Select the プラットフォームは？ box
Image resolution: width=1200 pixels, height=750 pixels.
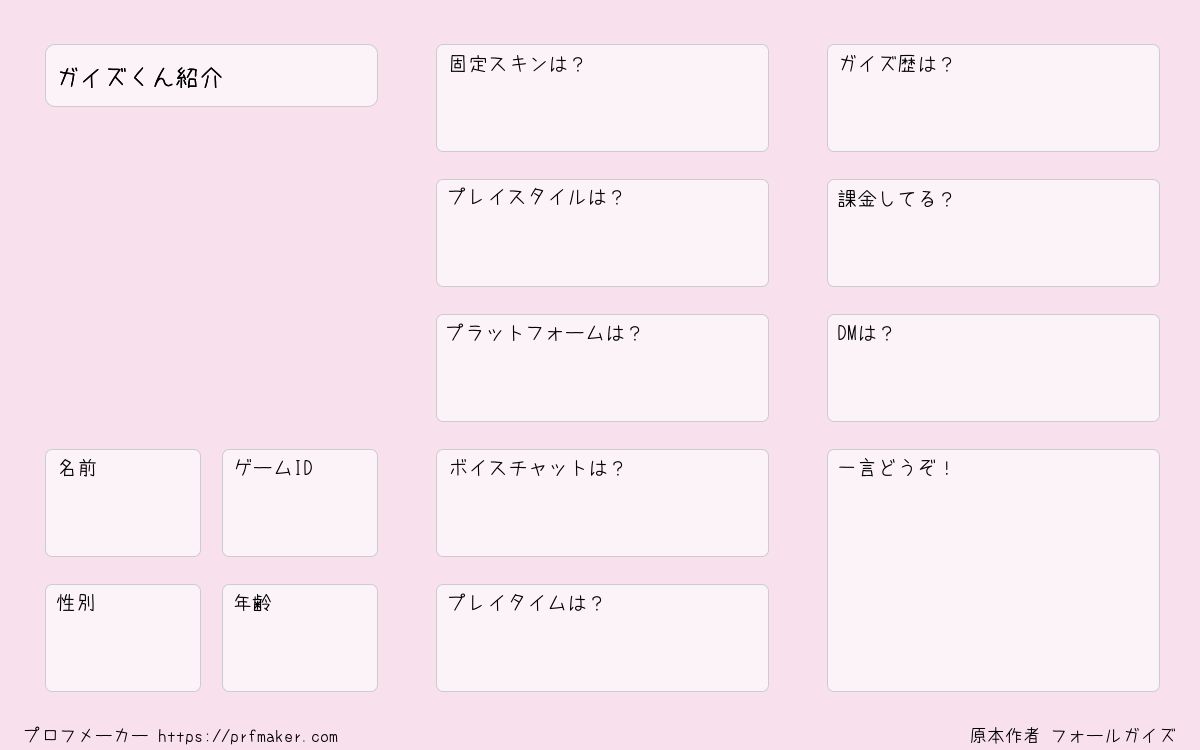(602, 368)
